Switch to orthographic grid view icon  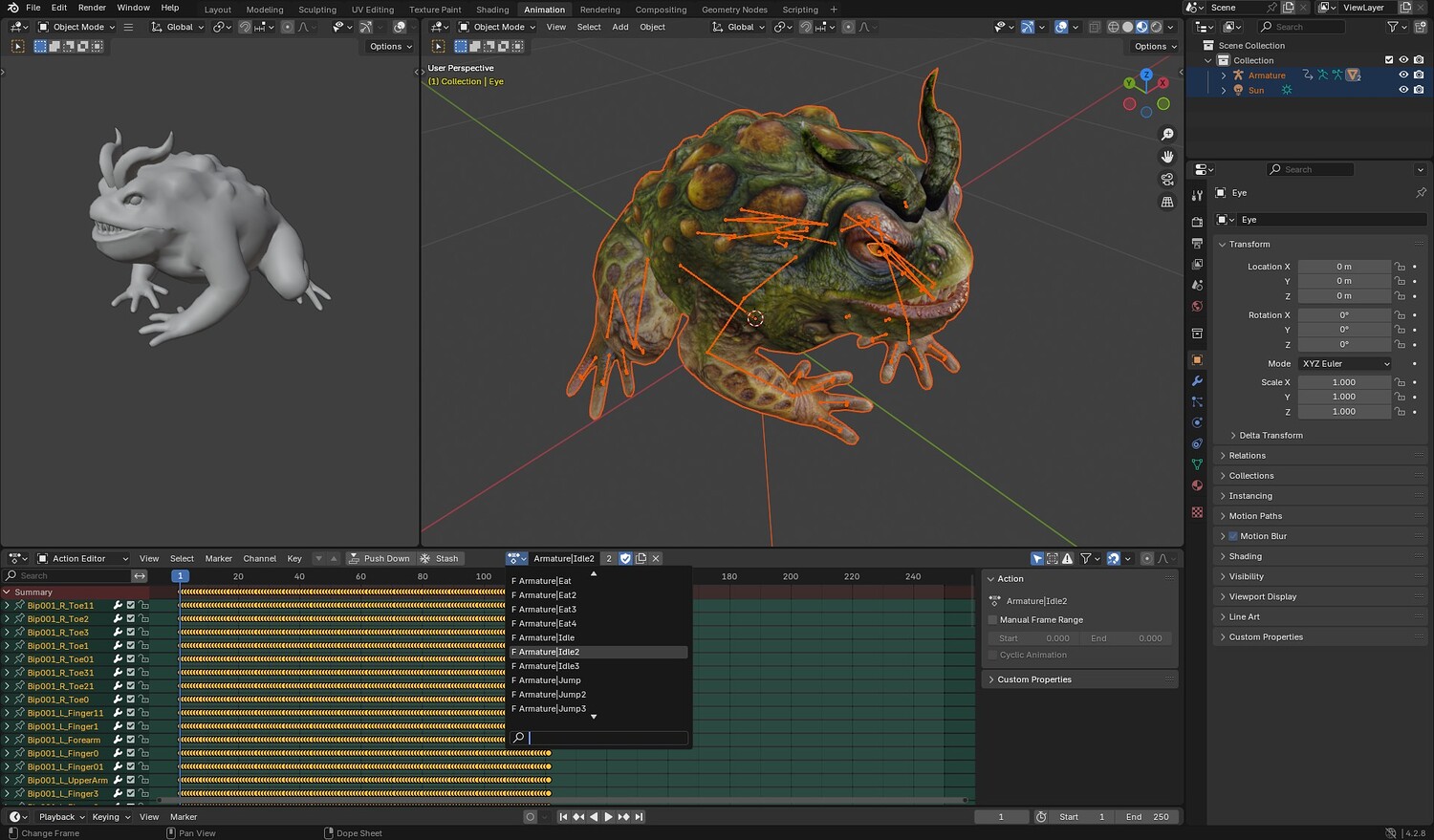click(x=1167, y=203)
